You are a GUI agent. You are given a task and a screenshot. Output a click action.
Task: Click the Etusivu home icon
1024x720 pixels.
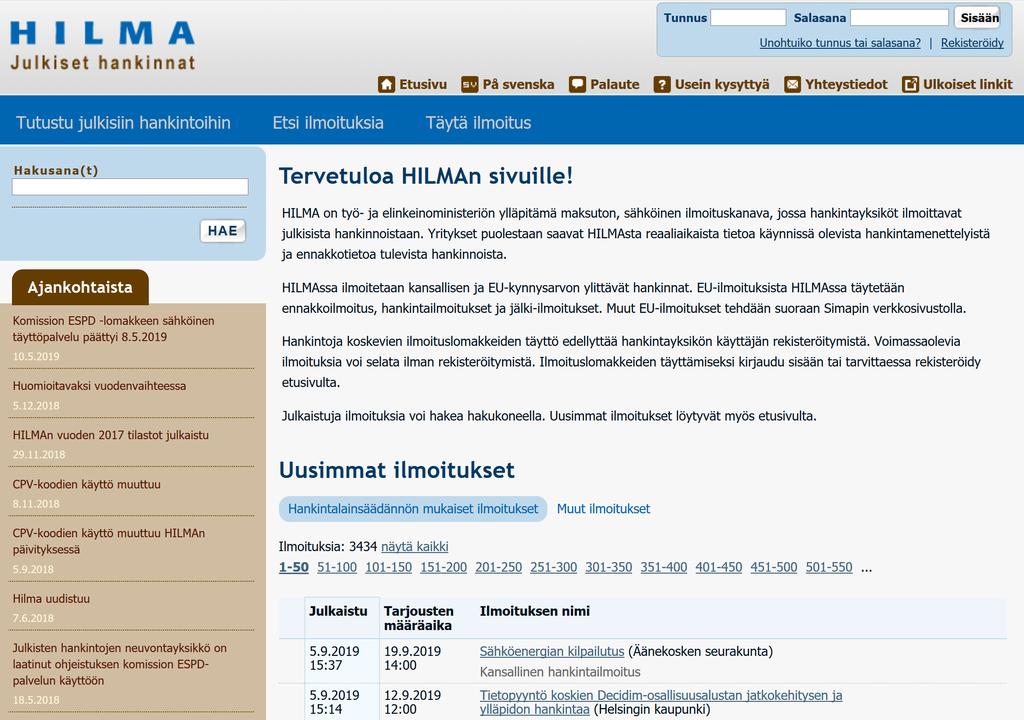click(387, 84)
